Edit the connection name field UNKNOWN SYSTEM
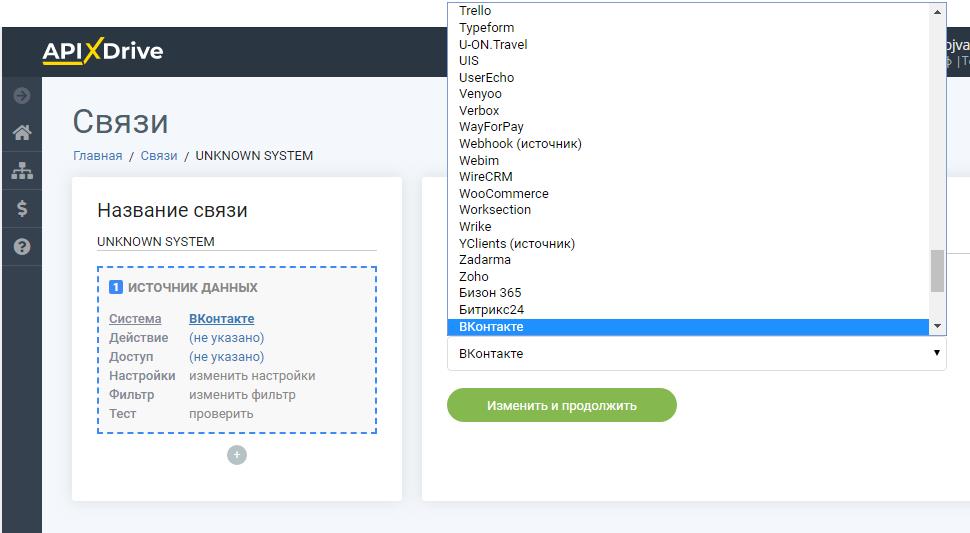The height and width of the screenshot is (533, 970). pos(236,242)
